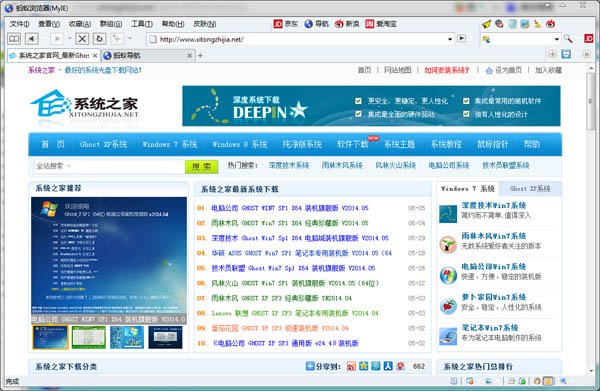Screen dimensions: 600x391
Task: Click the site search text field
Action: [109, 166]
